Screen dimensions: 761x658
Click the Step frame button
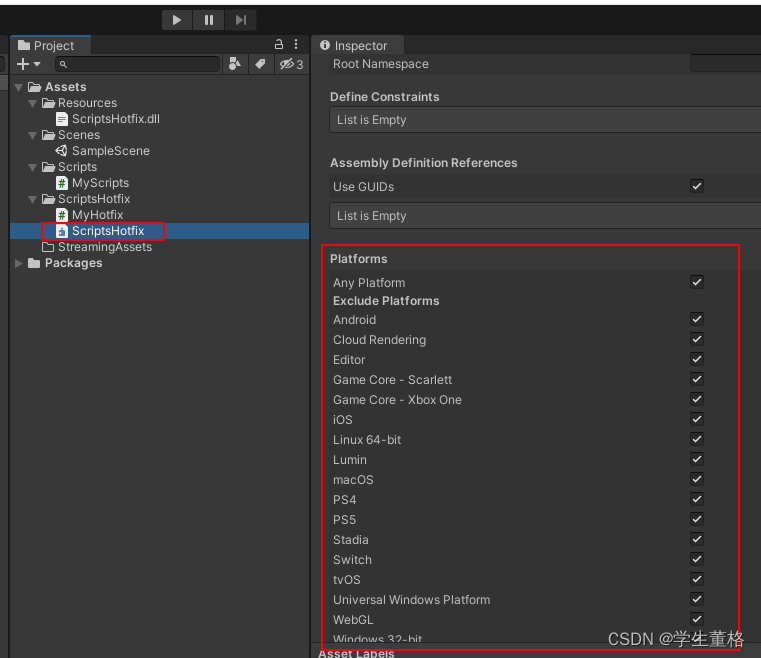click(241, 20)
